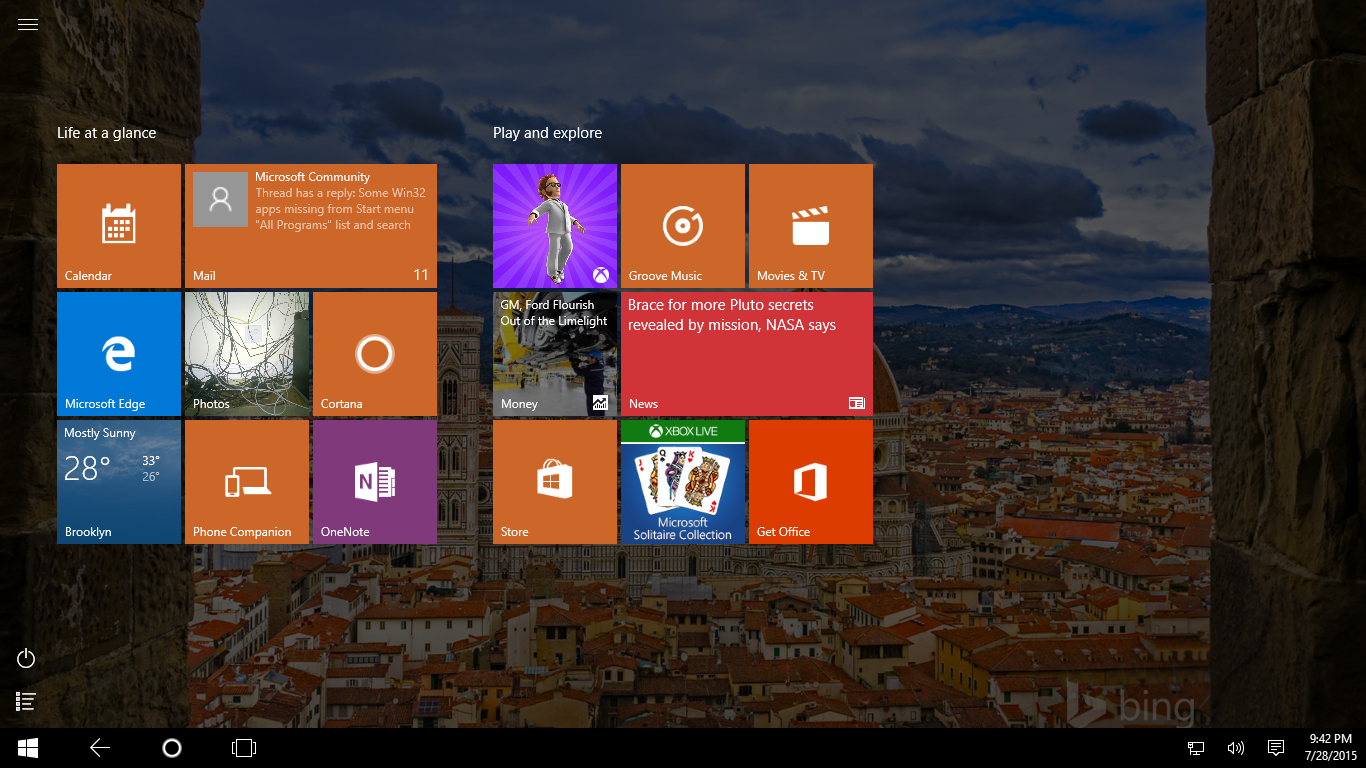Open the Cortana circle on the taskbar
Screen dimensions: 1366x768
point(172,748)
